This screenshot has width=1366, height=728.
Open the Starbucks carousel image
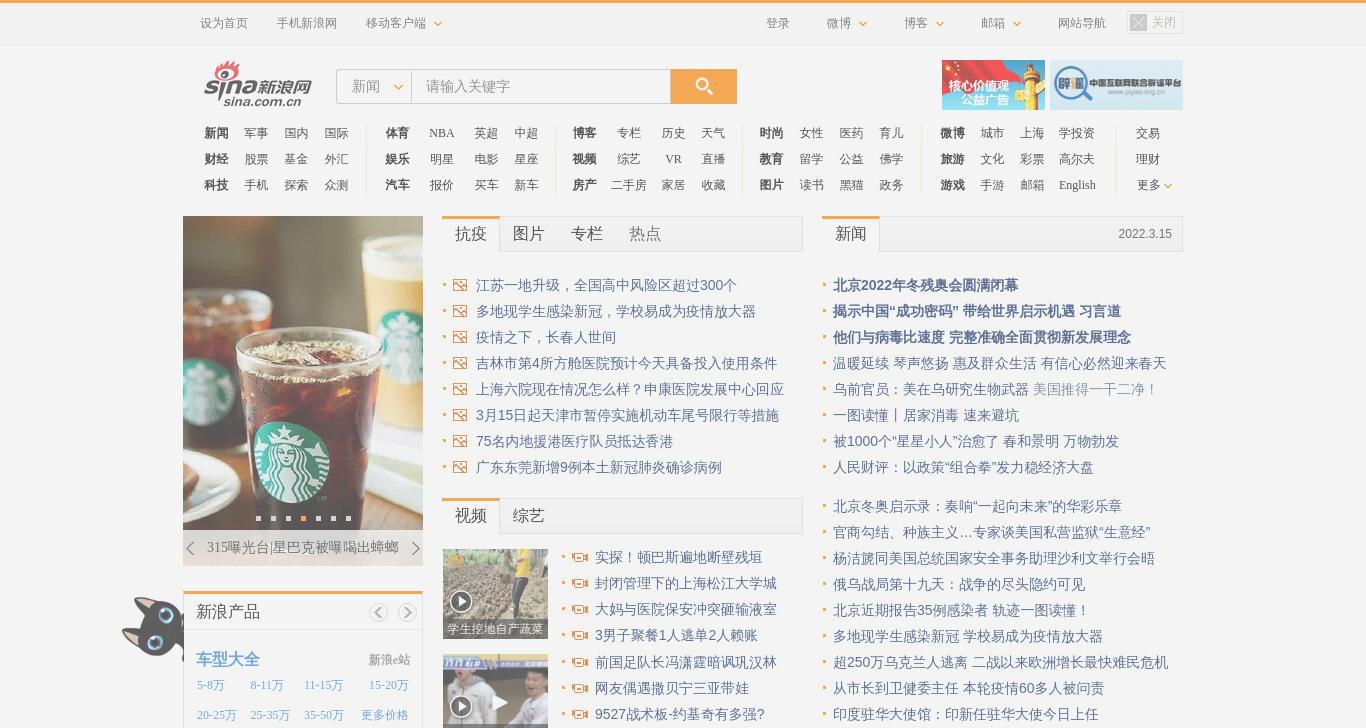(303, 372)
